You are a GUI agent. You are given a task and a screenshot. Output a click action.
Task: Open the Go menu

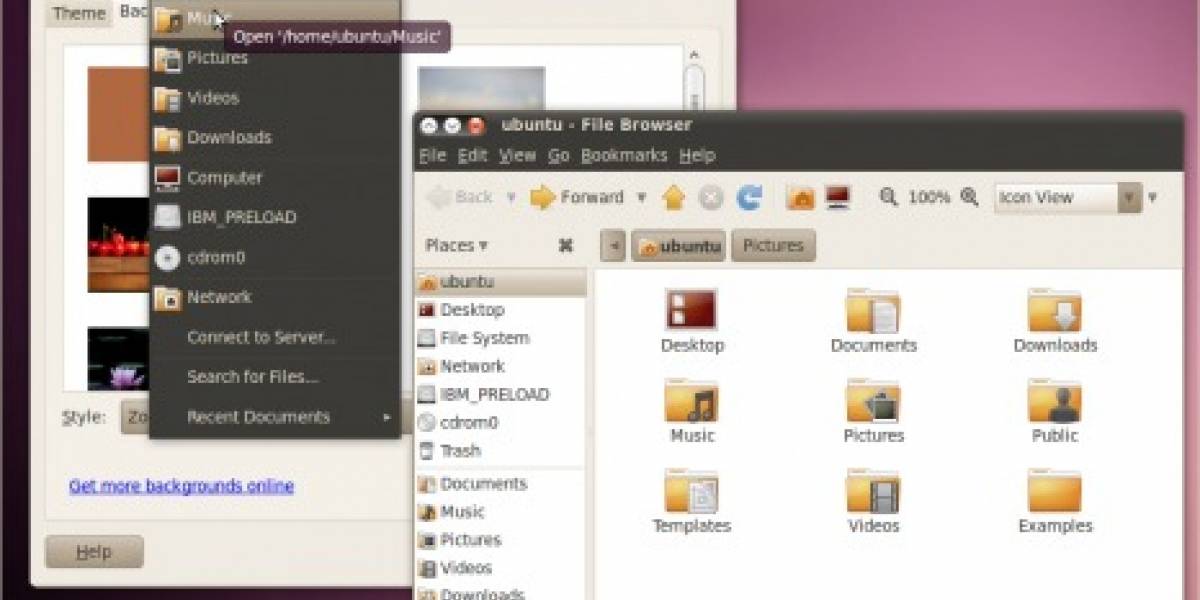tap(559, 155)
